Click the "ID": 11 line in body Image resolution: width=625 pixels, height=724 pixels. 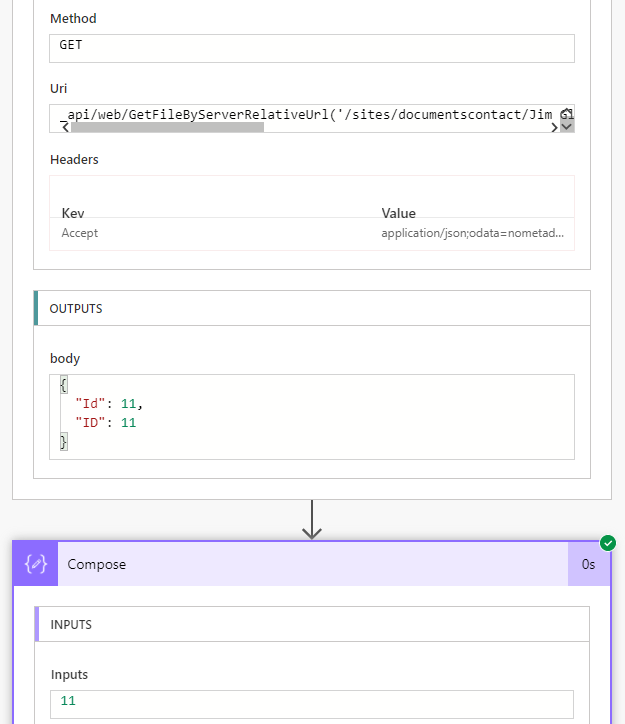pos(106,423)
